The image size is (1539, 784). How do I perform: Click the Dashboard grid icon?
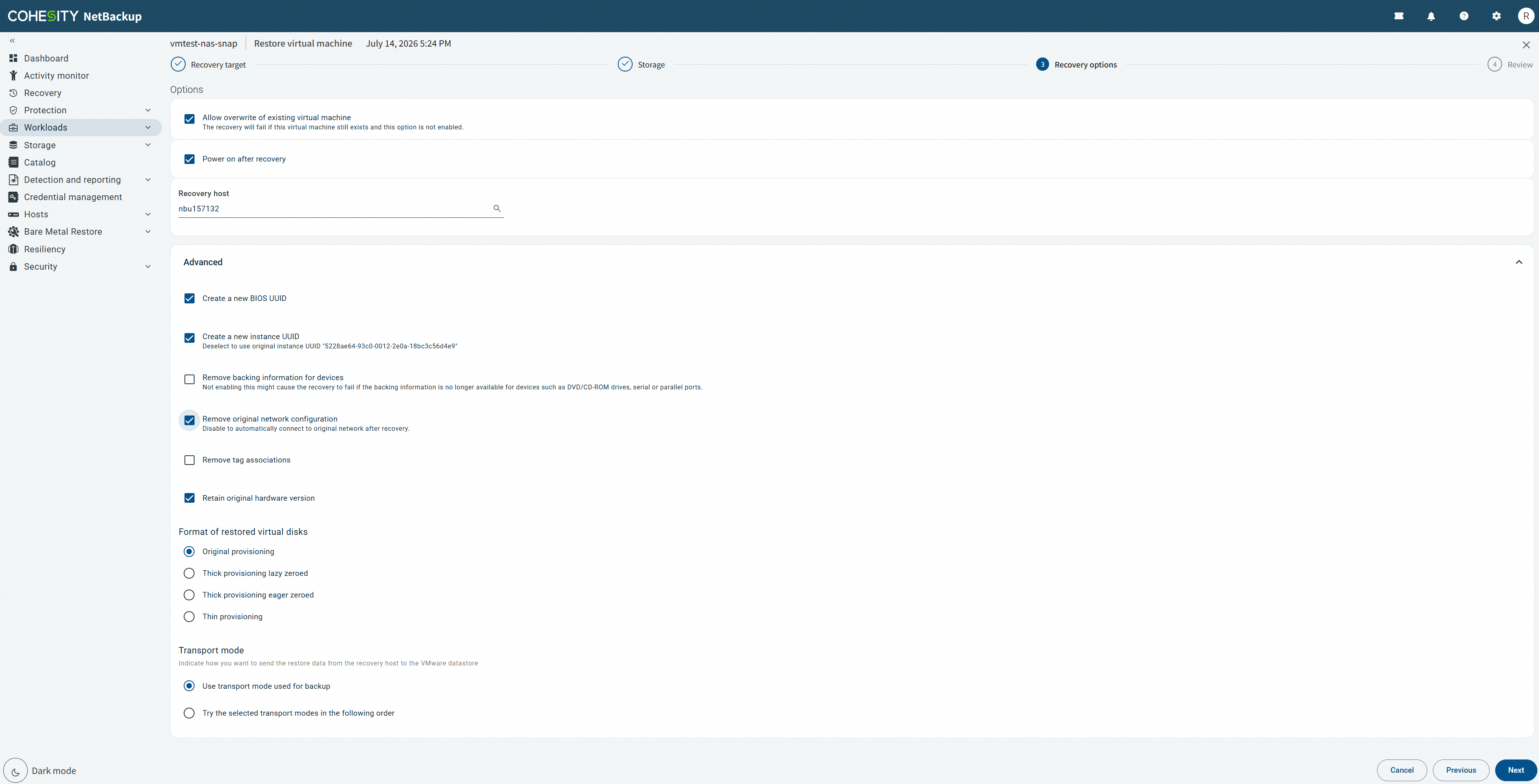pos(13,58)
